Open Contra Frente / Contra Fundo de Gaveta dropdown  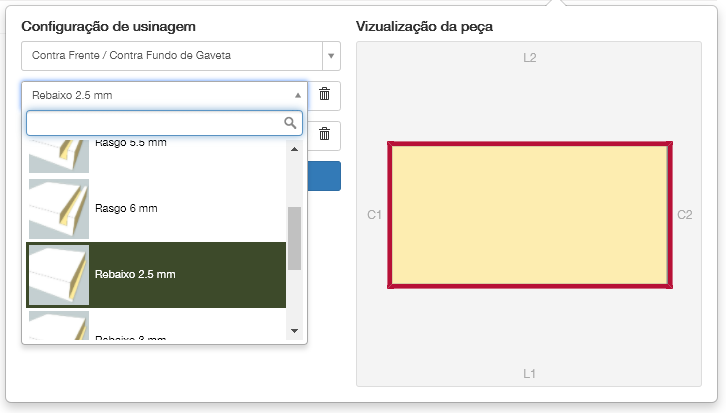coord(181,56)
